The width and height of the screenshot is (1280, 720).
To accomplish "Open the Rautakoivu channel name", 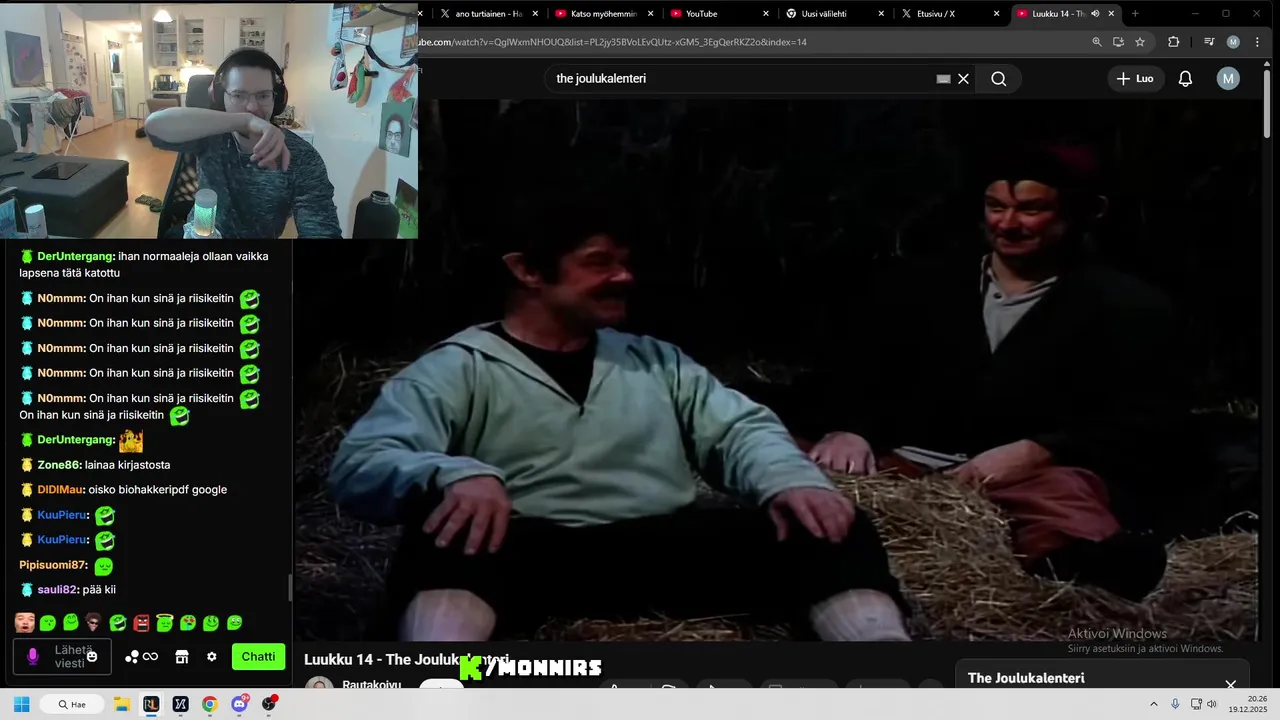I will [x=371, y=685].
